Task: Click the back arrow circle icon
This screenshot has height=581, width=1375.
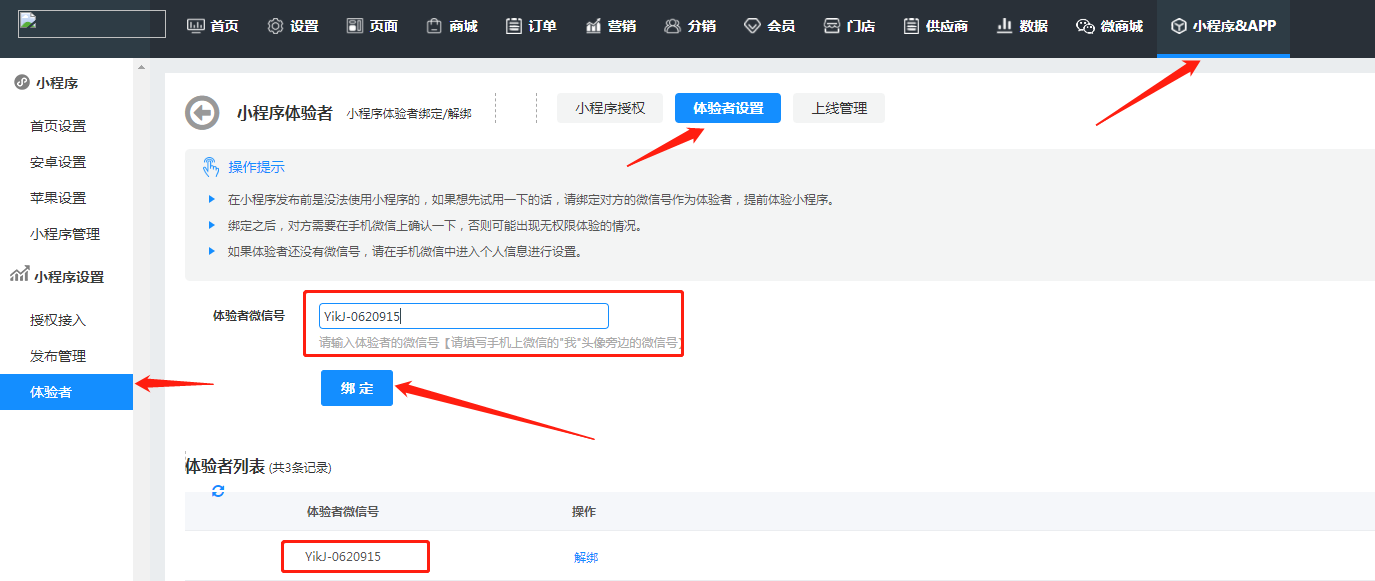Action: (x=202, y=112)
